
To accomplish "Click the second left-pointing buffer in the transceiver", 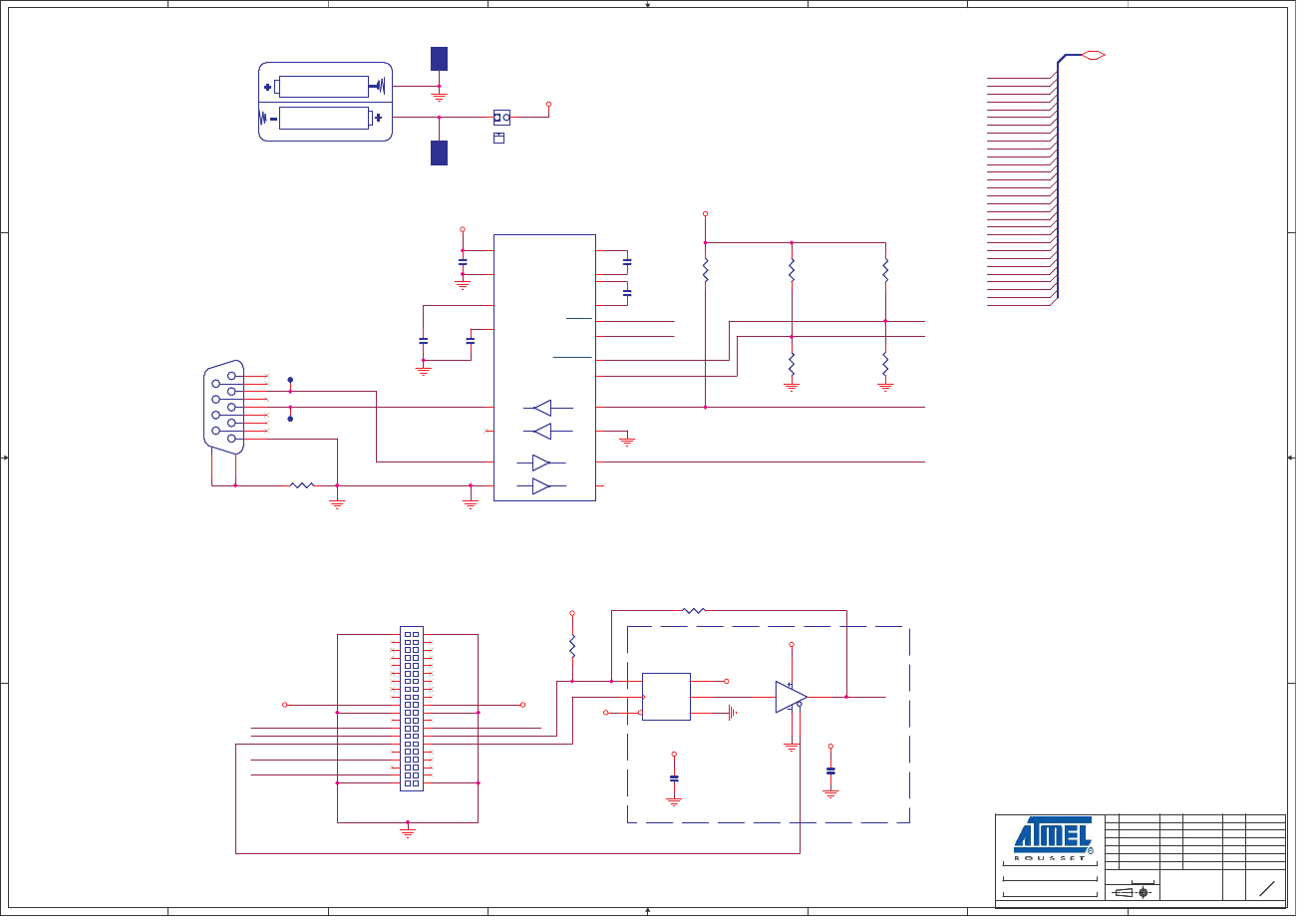I will click(x=542, y=431).
